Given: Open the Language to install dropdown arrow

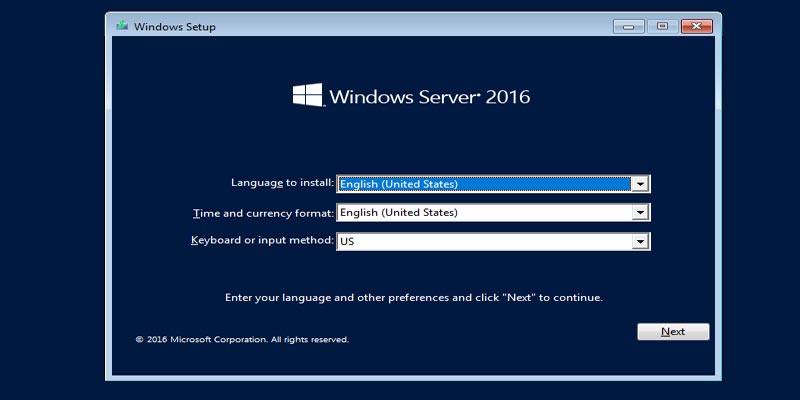Looking at the screenshot, I should [x=640, y=184].
